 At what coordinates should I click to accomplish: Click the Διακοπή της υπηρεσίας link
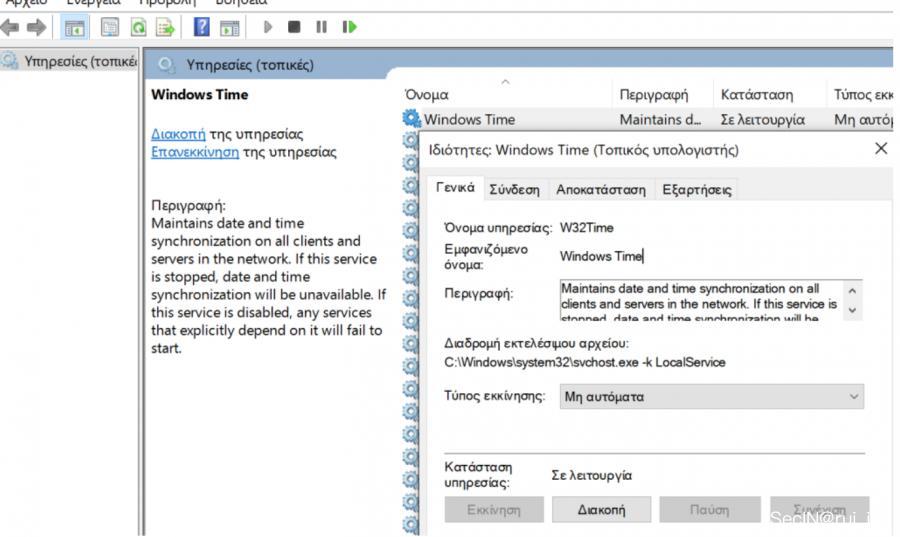[178, 134]
